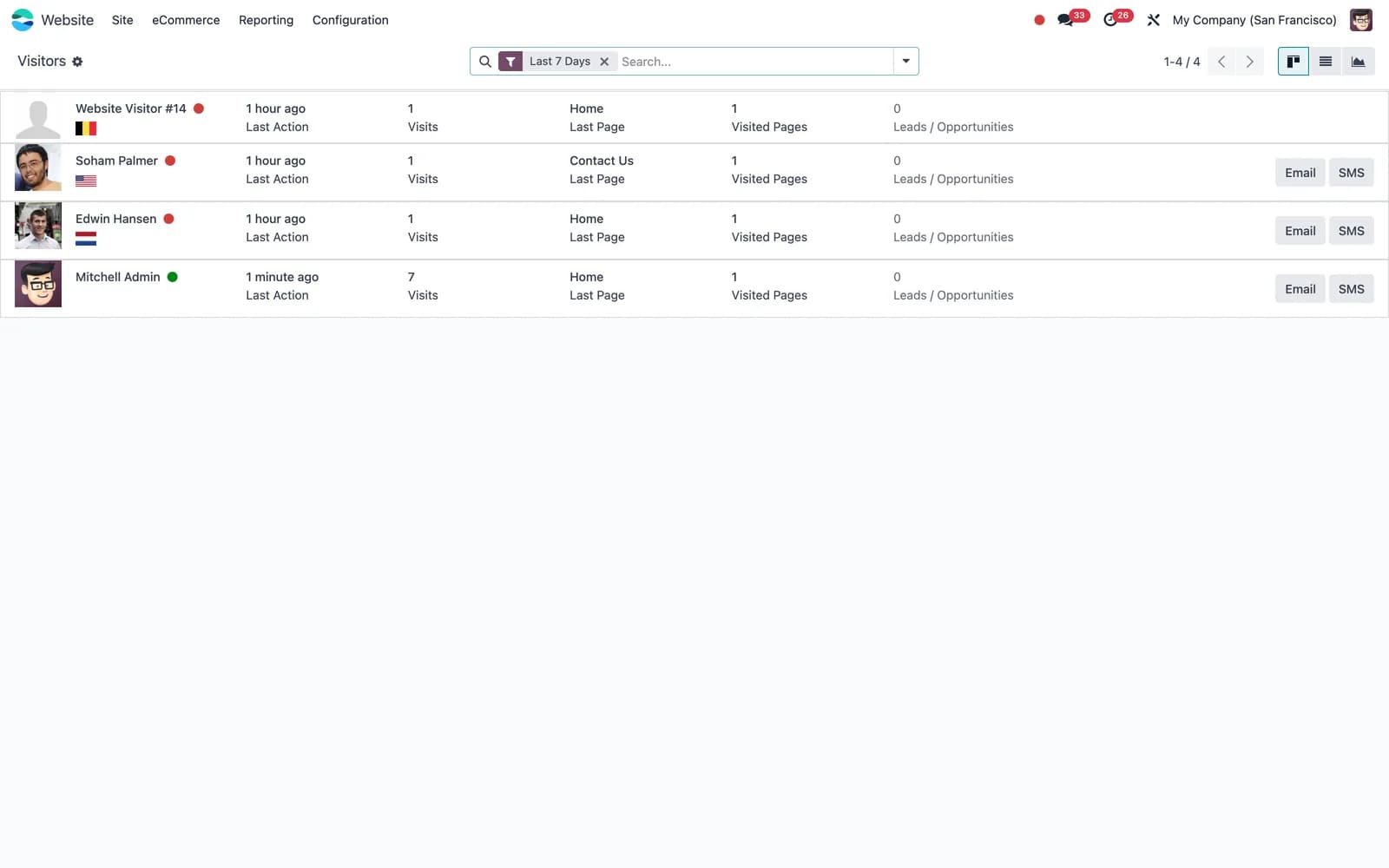This screenshot has height=868, width=1389.
Task: Open the eCommerce menu
Action: [186, 20]
